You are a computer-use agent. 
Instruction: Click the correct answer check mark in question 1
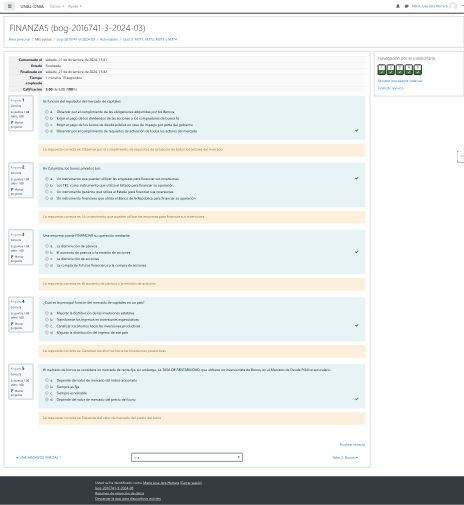click(356, 131)
